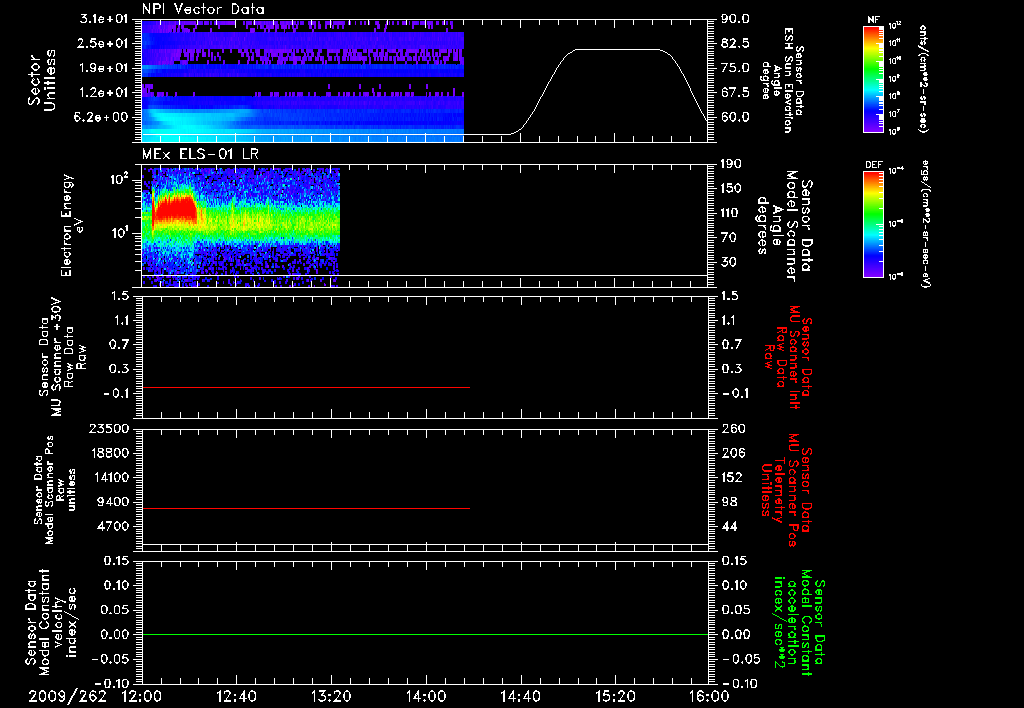Click the "4700" scanner position axis value

115,526
